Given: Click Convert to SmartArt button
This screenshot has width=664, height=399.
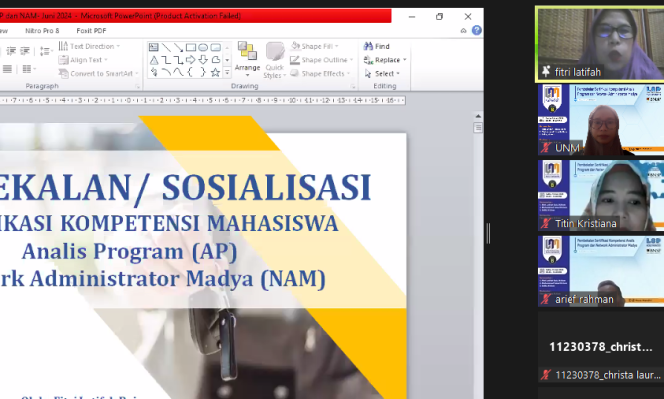Looking at the screenshot, I should point(98,74).
